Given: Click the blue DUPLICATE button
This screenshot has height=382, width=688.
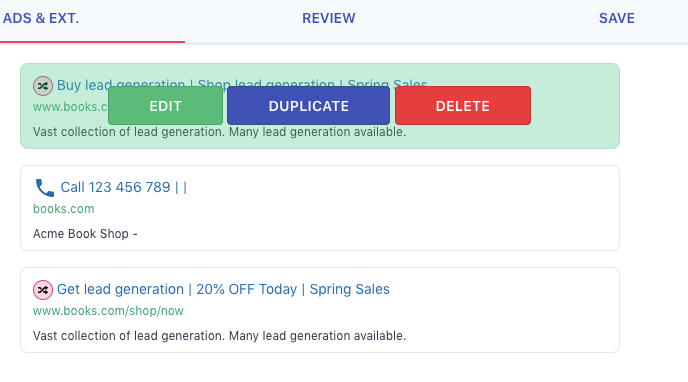Looking at the screenshot, I should (x=308, y=106).
